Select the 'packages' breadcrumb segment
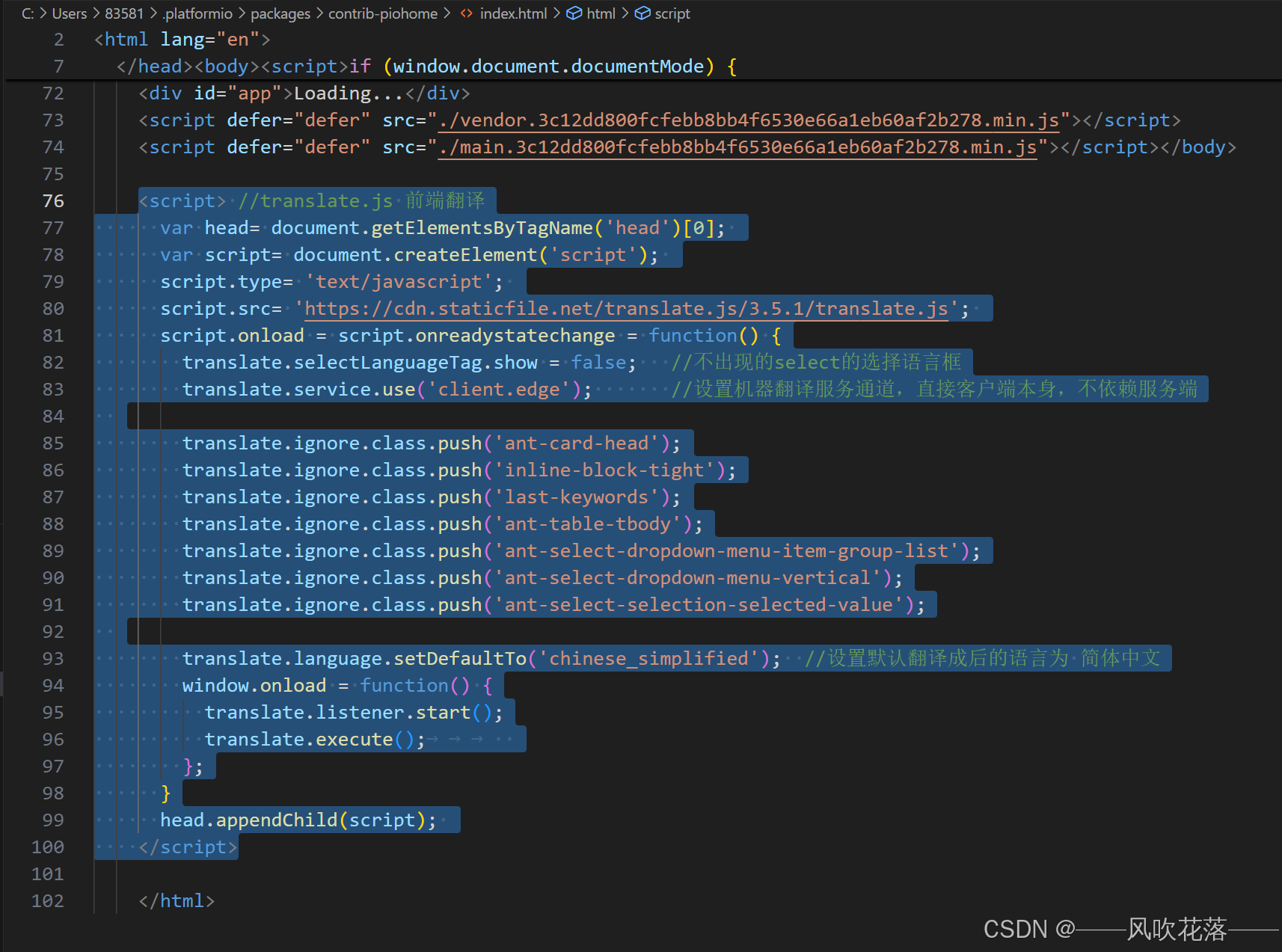 pos(280,13)
